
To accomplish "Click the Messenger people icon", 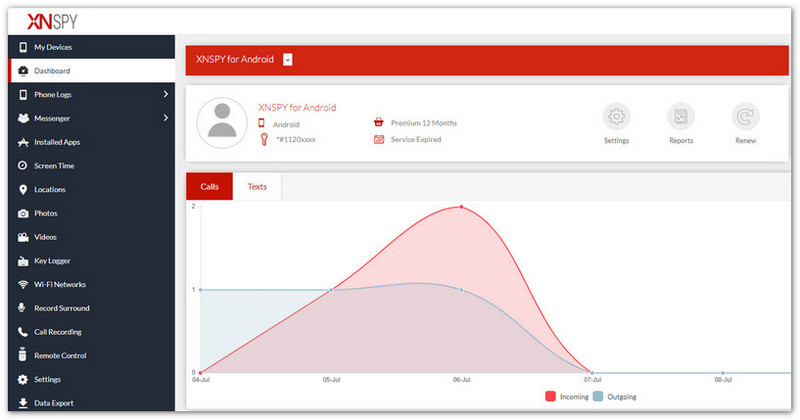I will pos(23,118).
